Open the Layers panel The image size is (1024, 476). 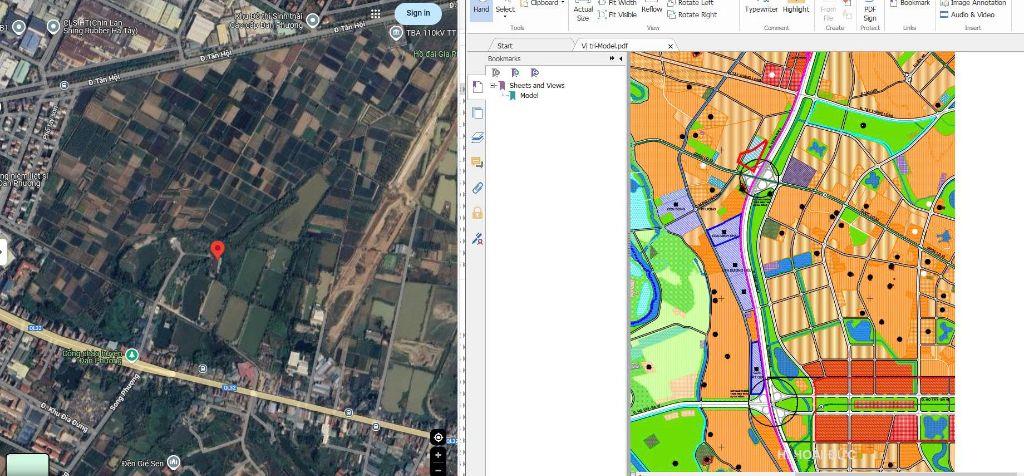[x=477, y=137]
